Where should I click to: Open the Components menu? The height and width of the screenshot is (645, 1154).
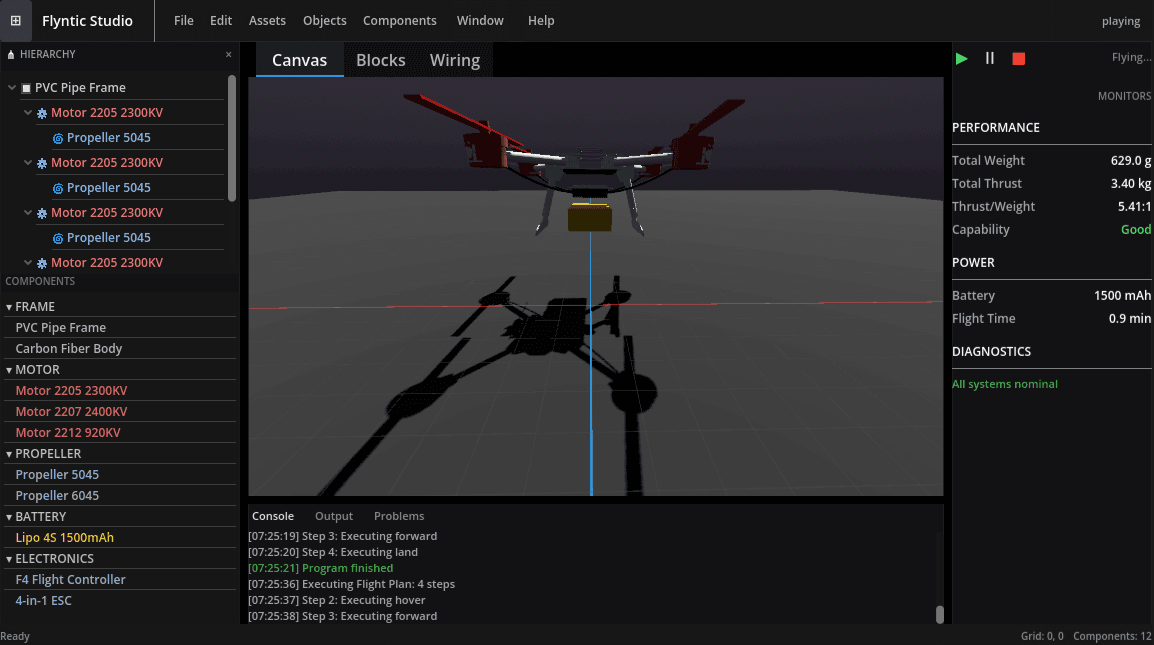[x=400, y=21]
